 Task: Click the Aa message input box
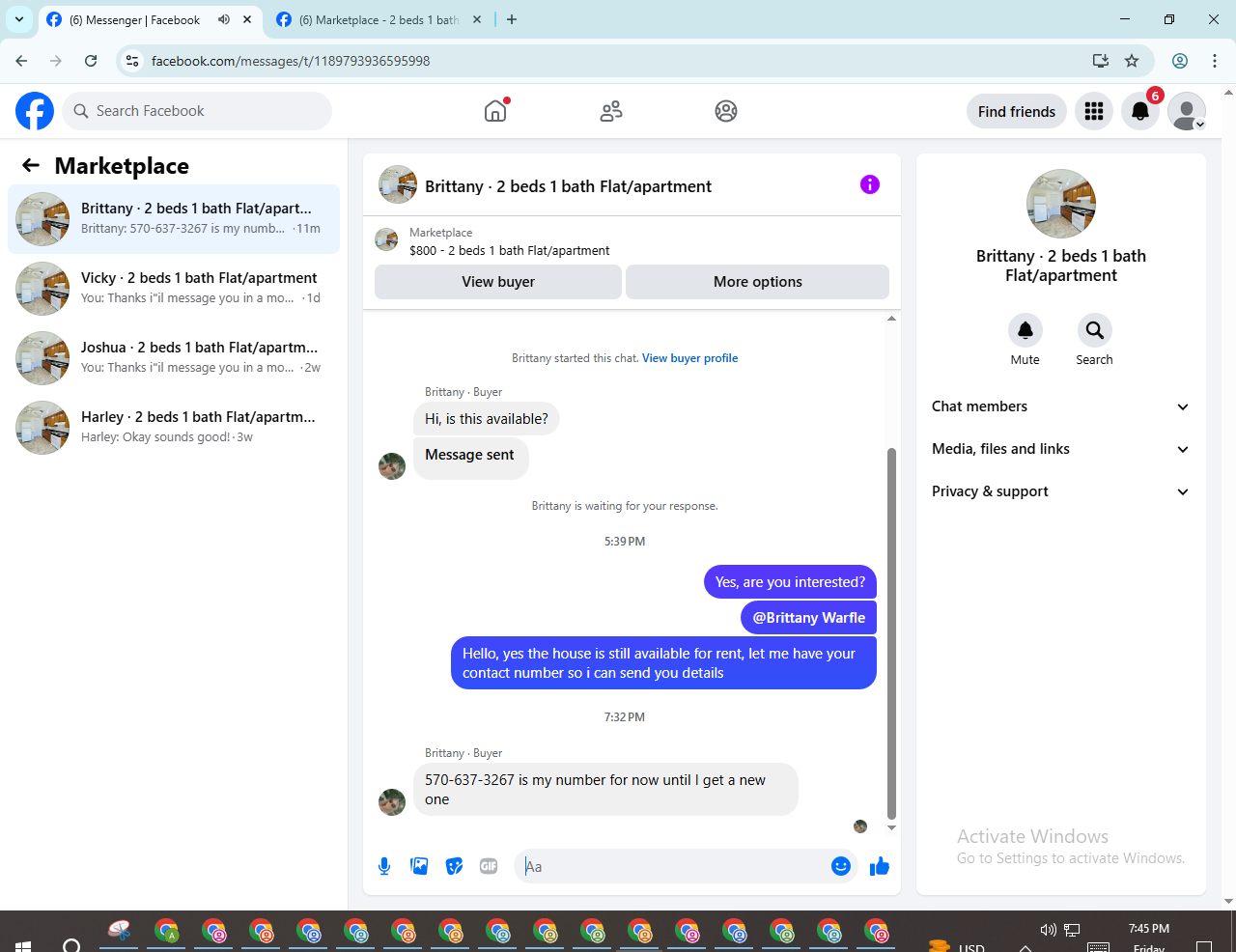point(675,866)
